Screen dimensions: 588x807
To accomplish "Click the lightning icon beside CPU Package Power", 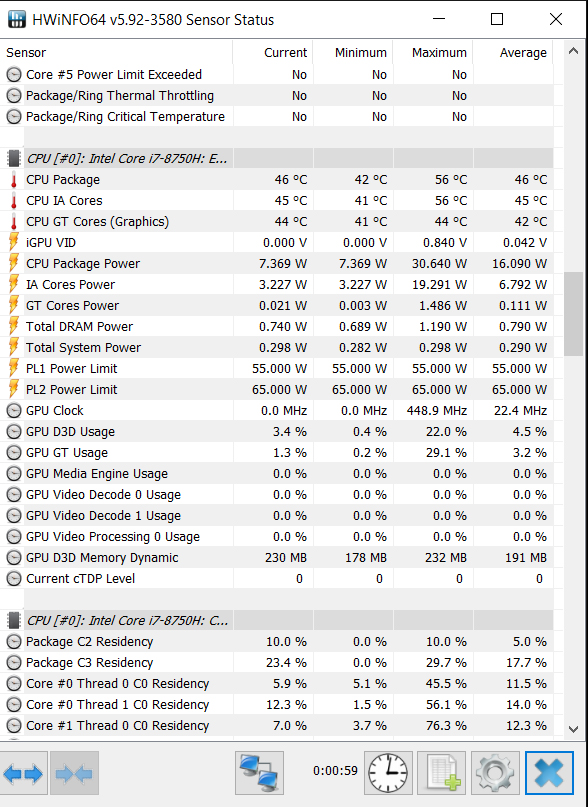I will 14,264.
